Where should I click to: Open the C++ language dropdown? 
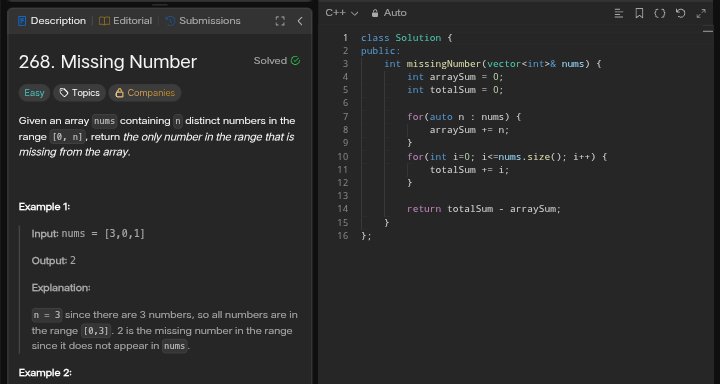point(341,13)
